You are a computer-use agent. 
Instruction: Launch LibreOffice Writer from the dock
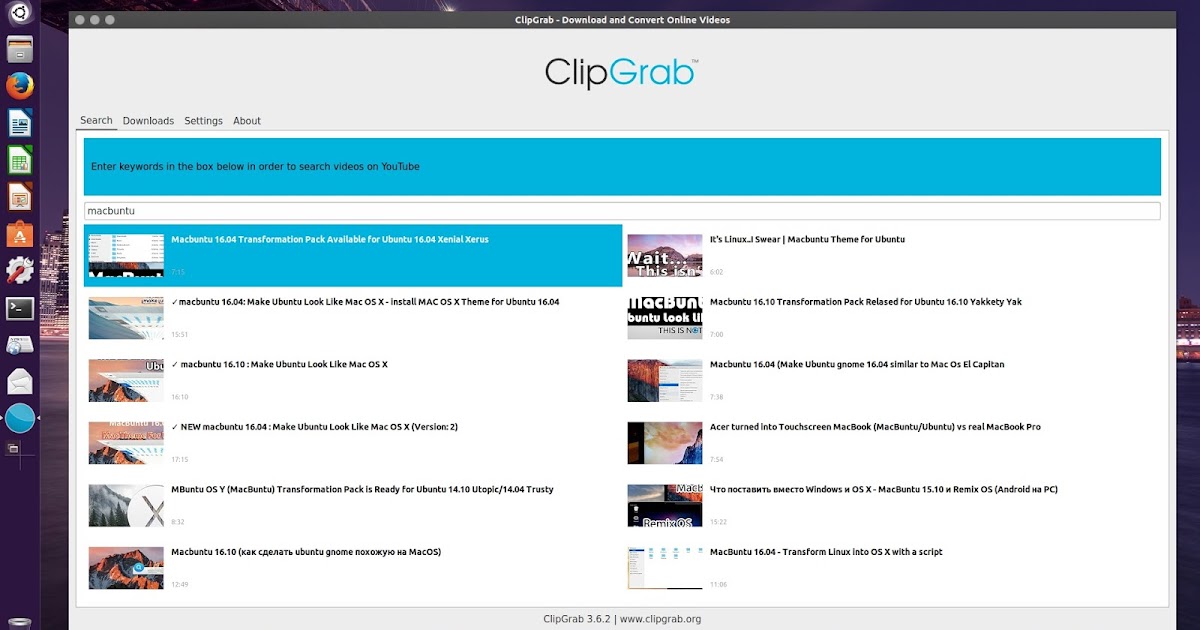pyautogui.click(x=21, y=122)
